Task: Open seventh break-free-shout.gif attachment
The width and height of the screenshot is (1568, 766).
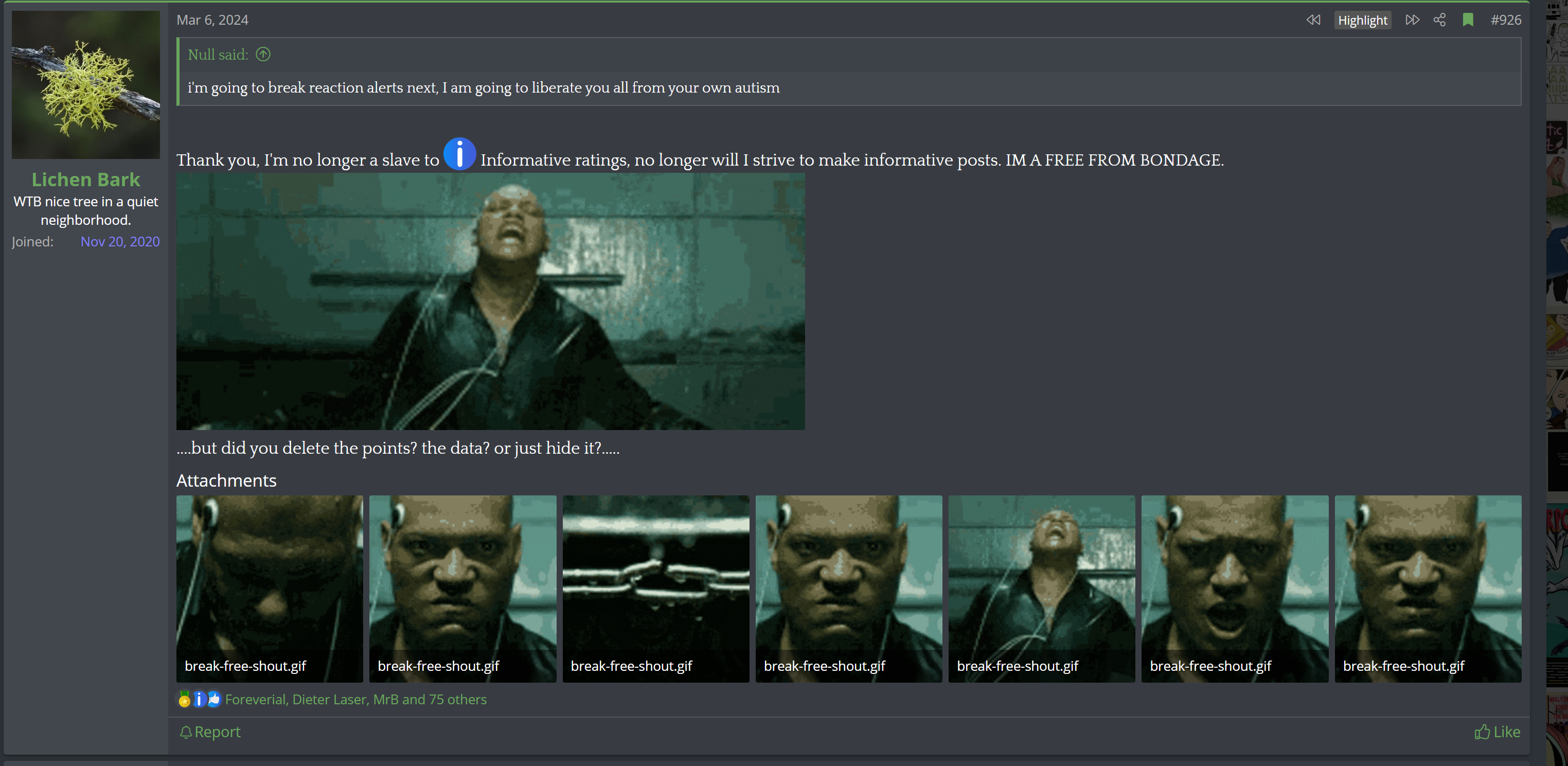Action: 1428,589
